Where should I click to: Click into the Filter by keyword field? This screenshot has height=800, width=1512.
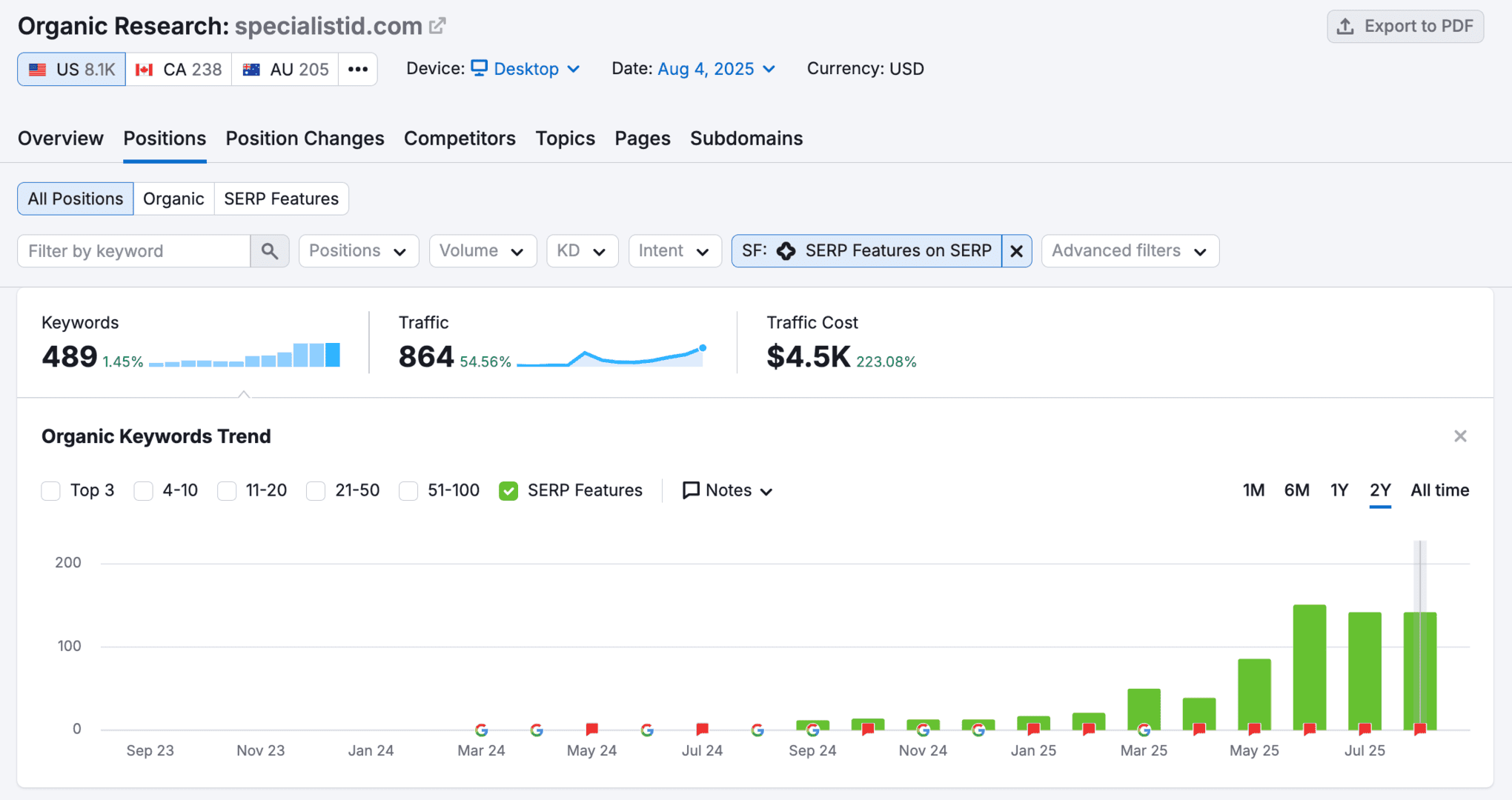click(x=133, y=251)
